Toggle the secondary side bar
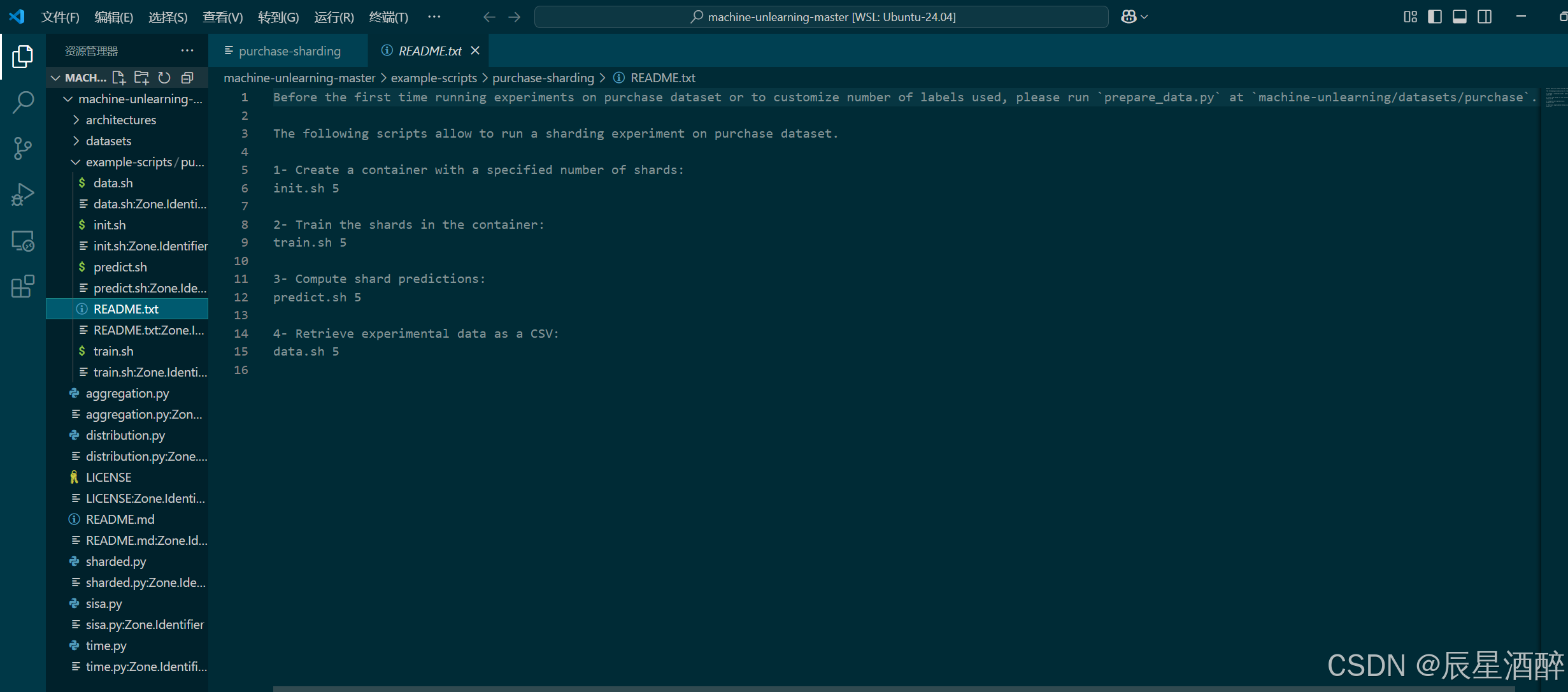The height and width of the screenshot is (692, 1568). pyautogui.click(x=1485, y=17)
